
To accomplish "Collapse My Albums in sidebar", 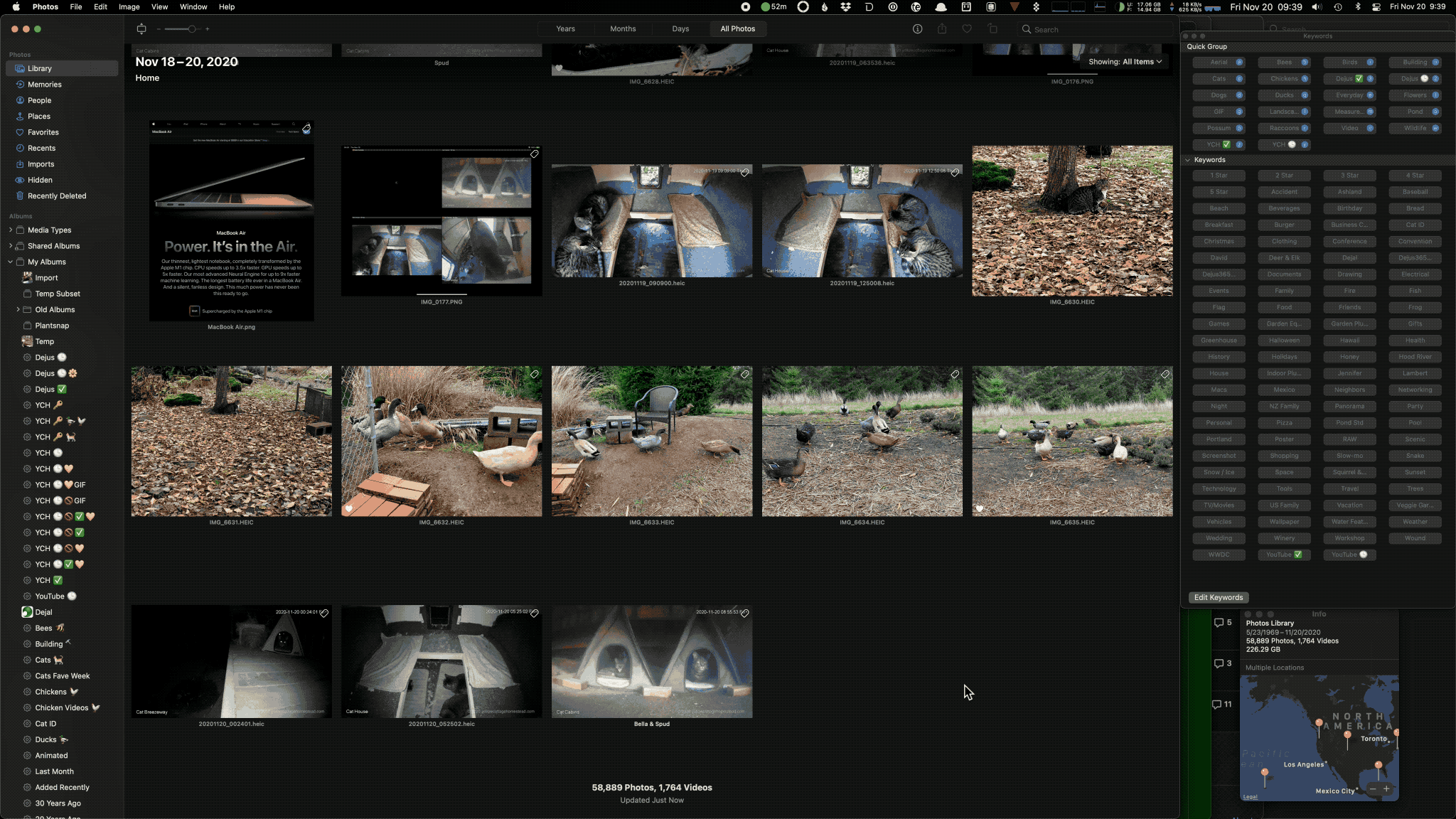I will point(11,262).
